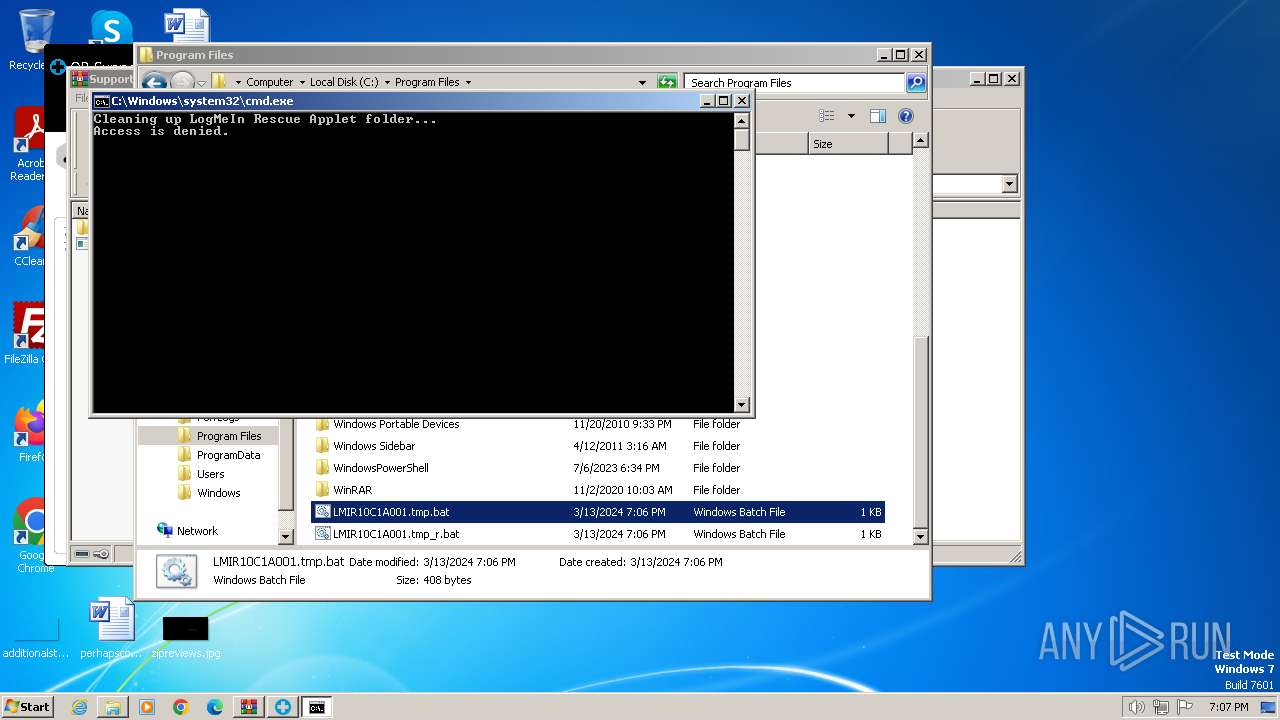
Task: Open the view options dropdown arrow
Action: (x=851, y=116)
